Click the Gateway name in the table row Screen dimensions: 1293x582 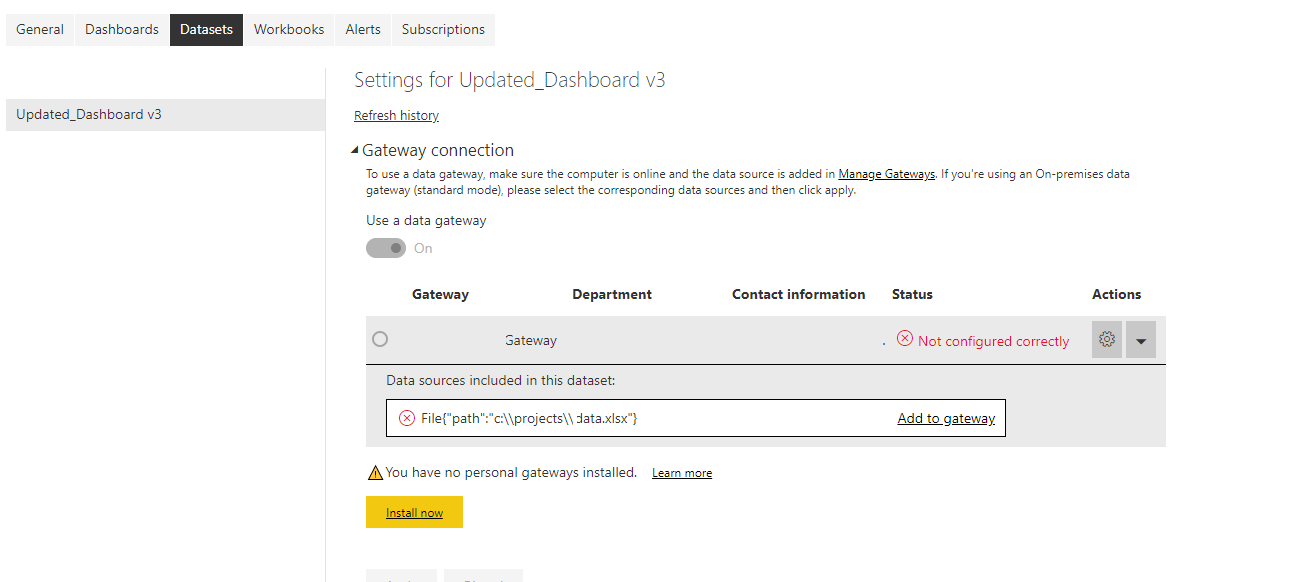point(530,340)
